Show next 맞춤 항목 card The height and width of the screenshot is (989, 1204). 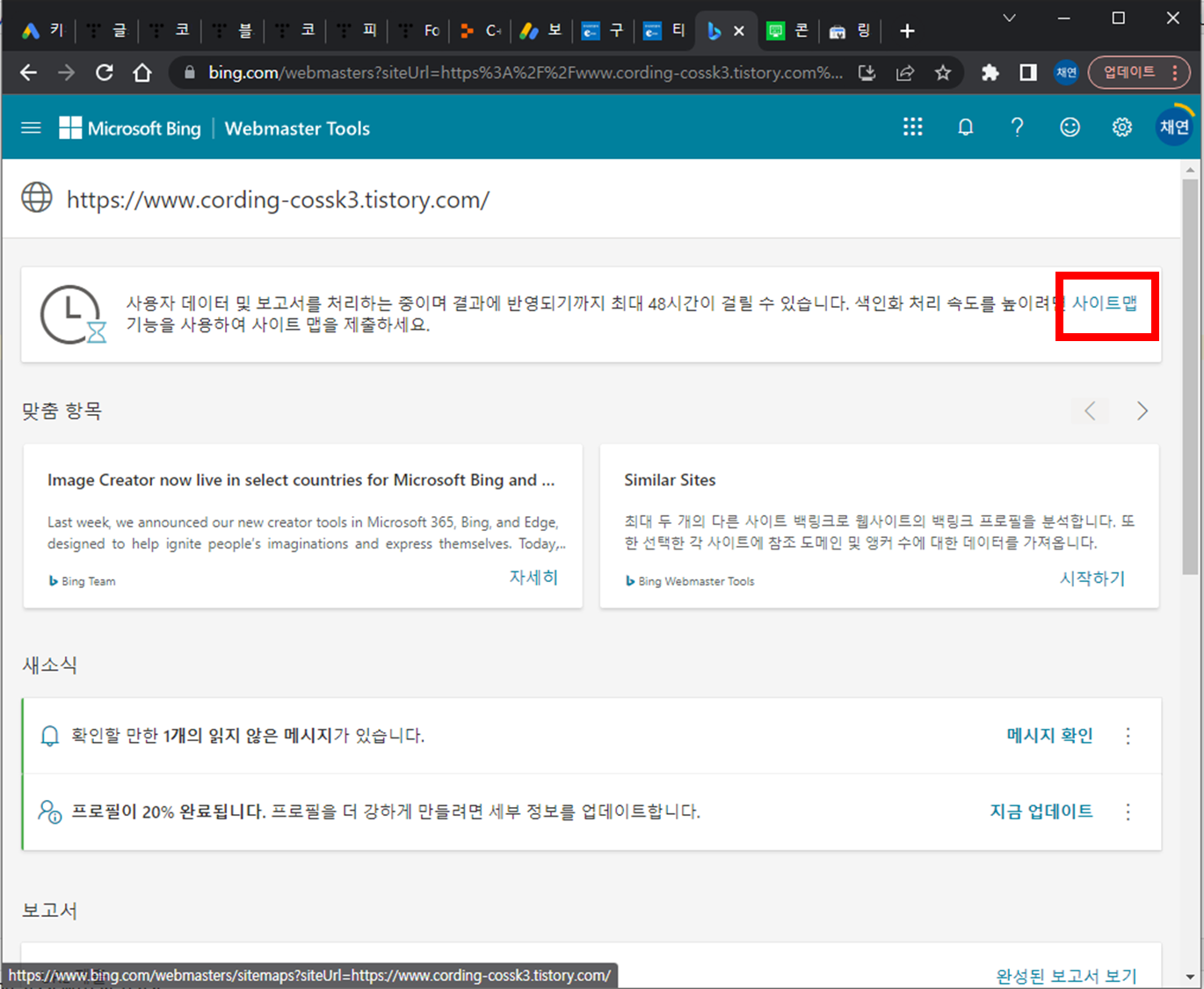tap(1142, 411)
